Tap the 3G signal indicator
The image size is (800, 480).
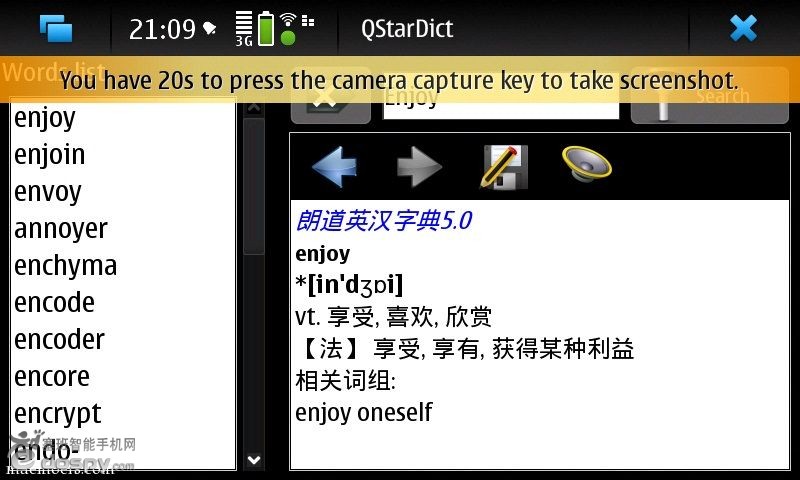tap(244, 29)
